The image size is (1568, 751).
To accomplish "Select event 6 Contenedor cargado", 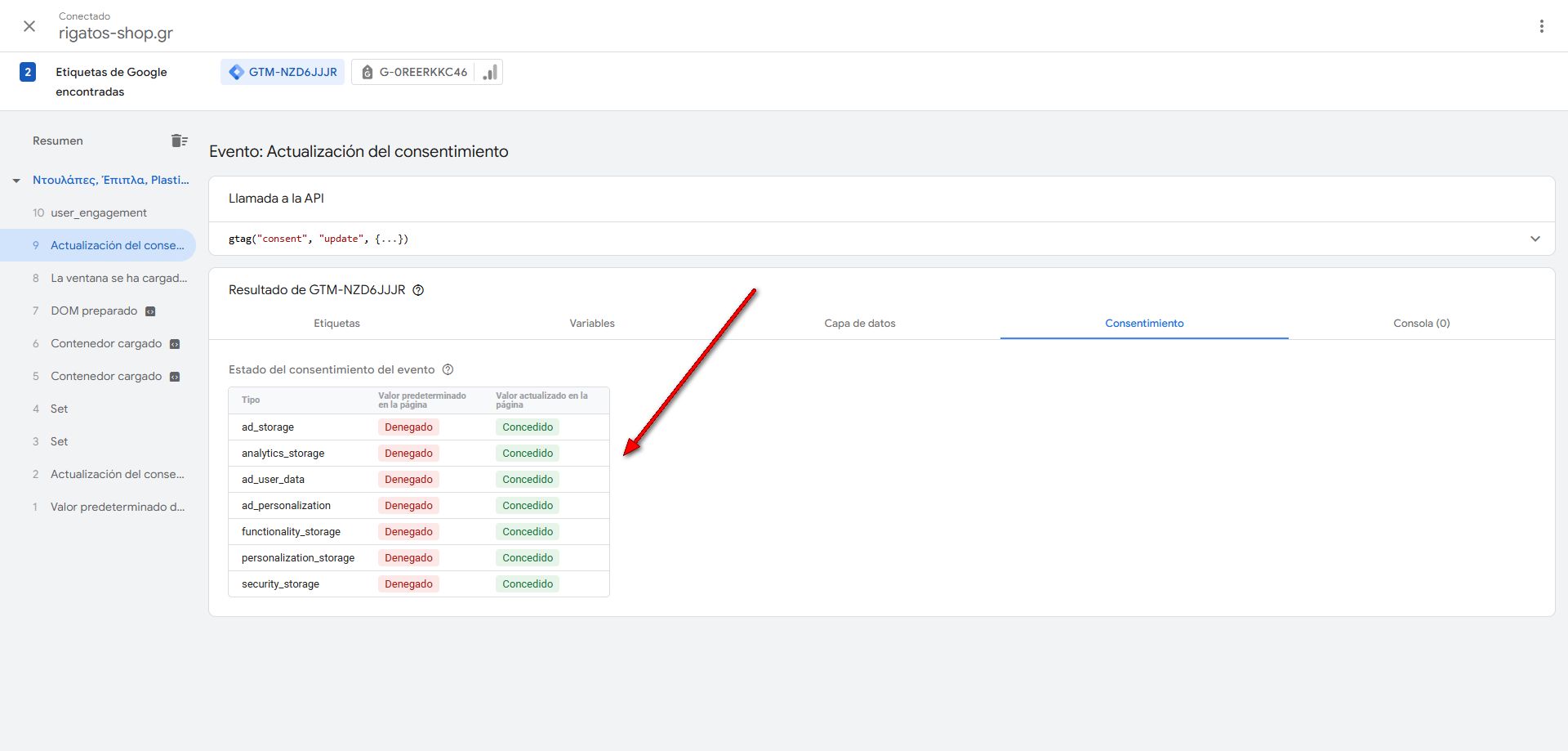I will (98, 343).
